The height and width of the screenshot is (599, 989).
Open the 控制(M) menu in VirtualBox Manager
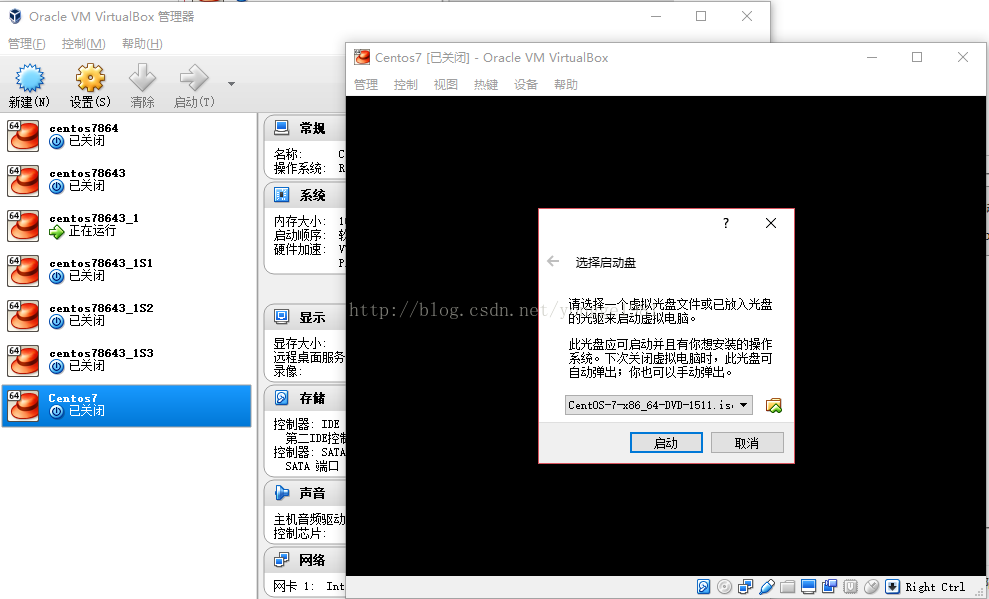pyautogui.click(x=83, y=44)
